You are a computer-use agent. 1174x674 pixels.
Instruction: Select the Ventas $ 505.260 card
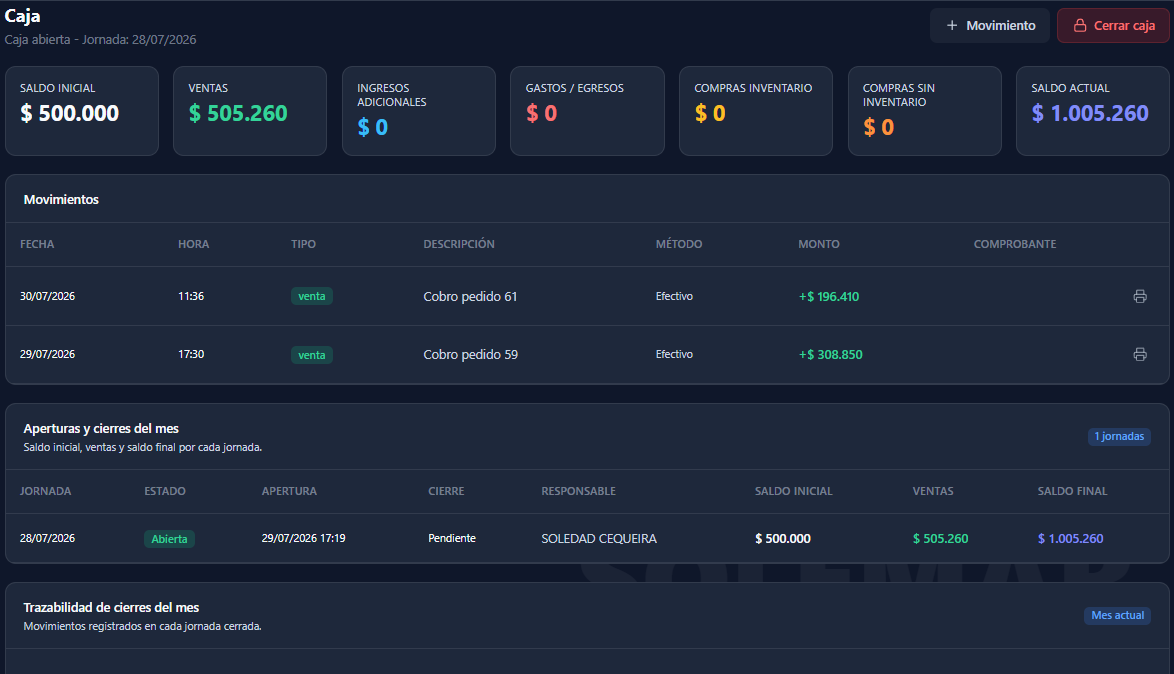250,111
